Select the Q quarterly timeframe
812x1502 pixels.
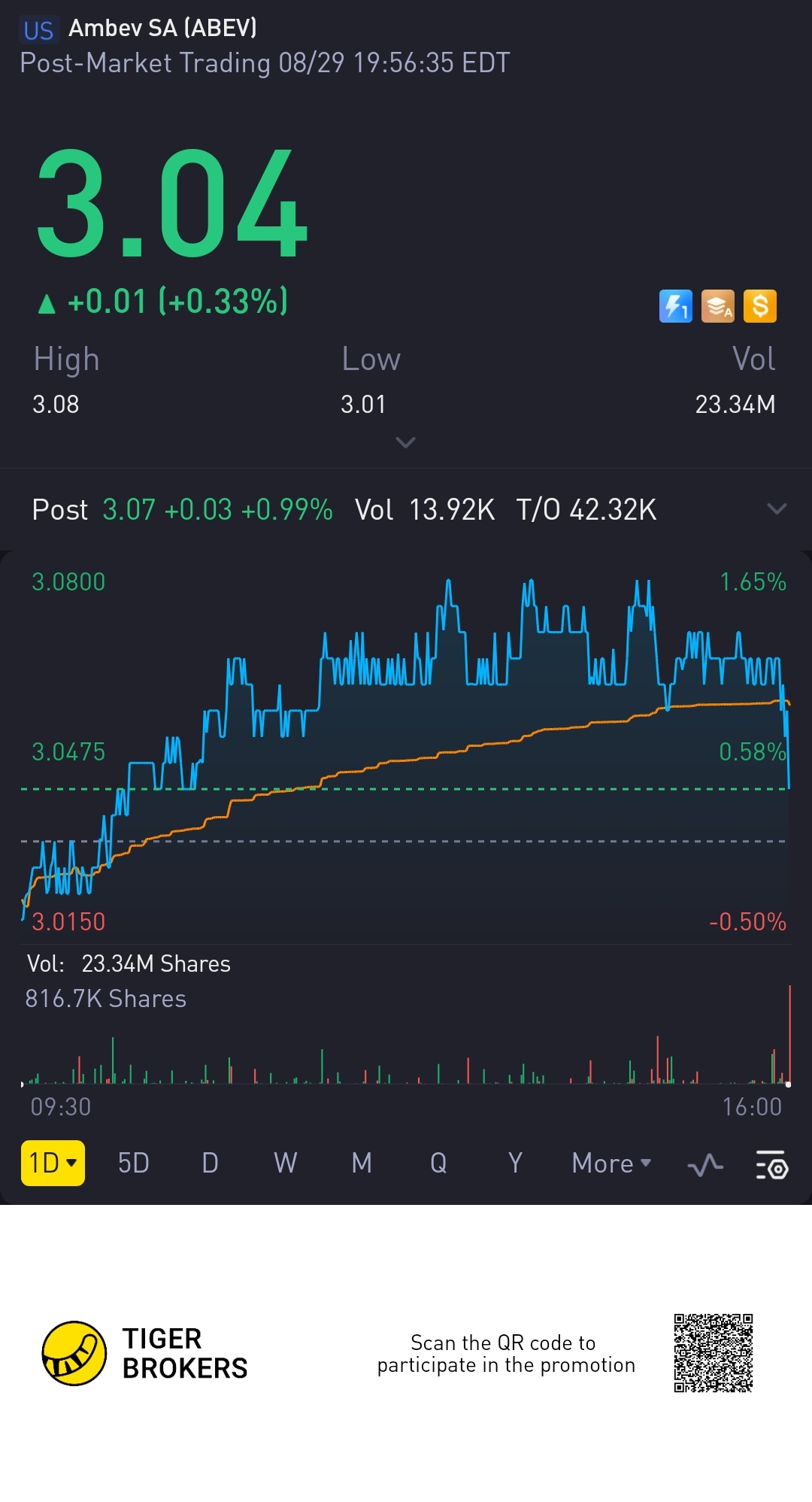pos(438,1164)
